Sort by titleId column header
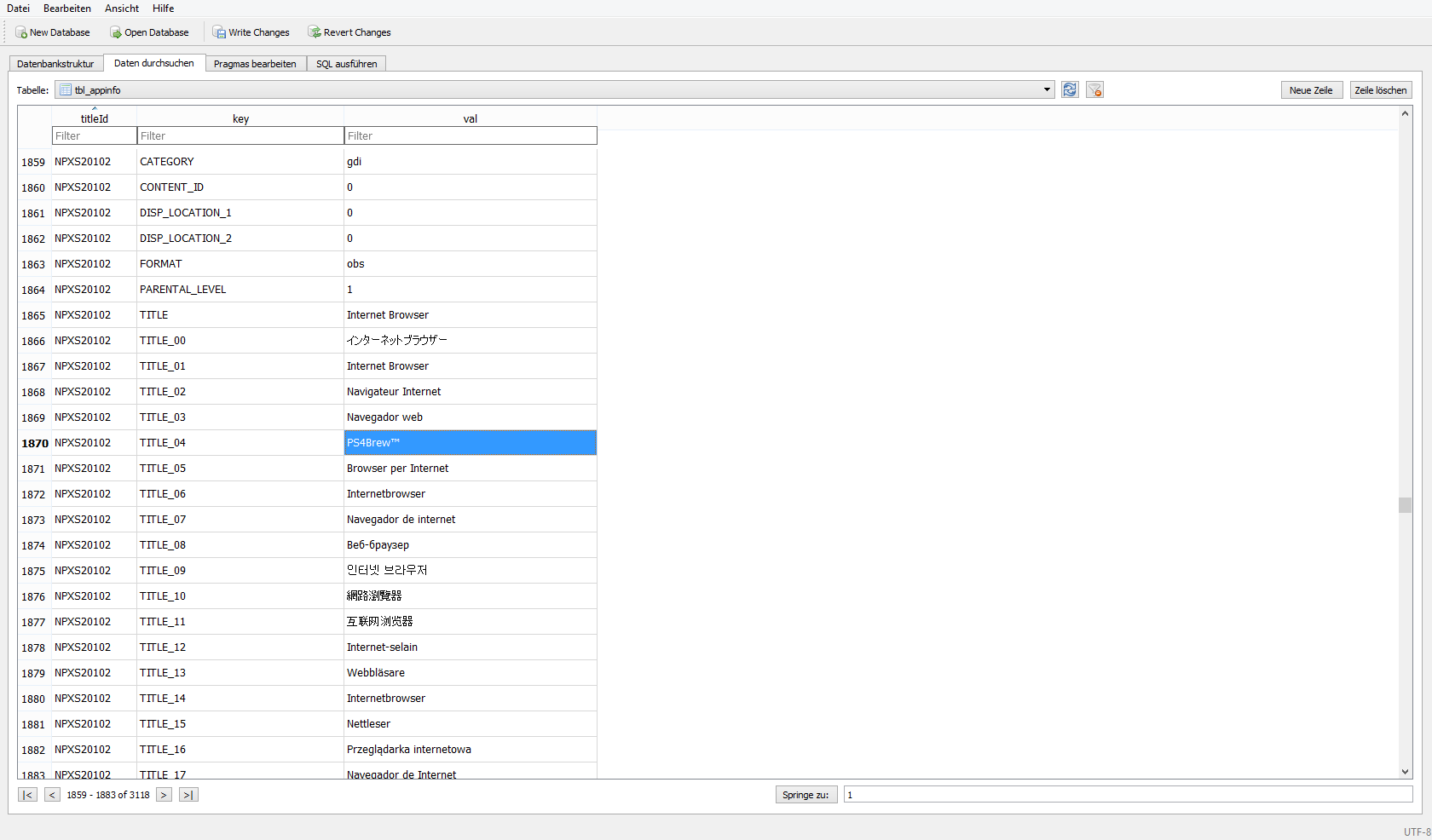Viewport: 1432px width, 840px height. click(x=94, y=118)
